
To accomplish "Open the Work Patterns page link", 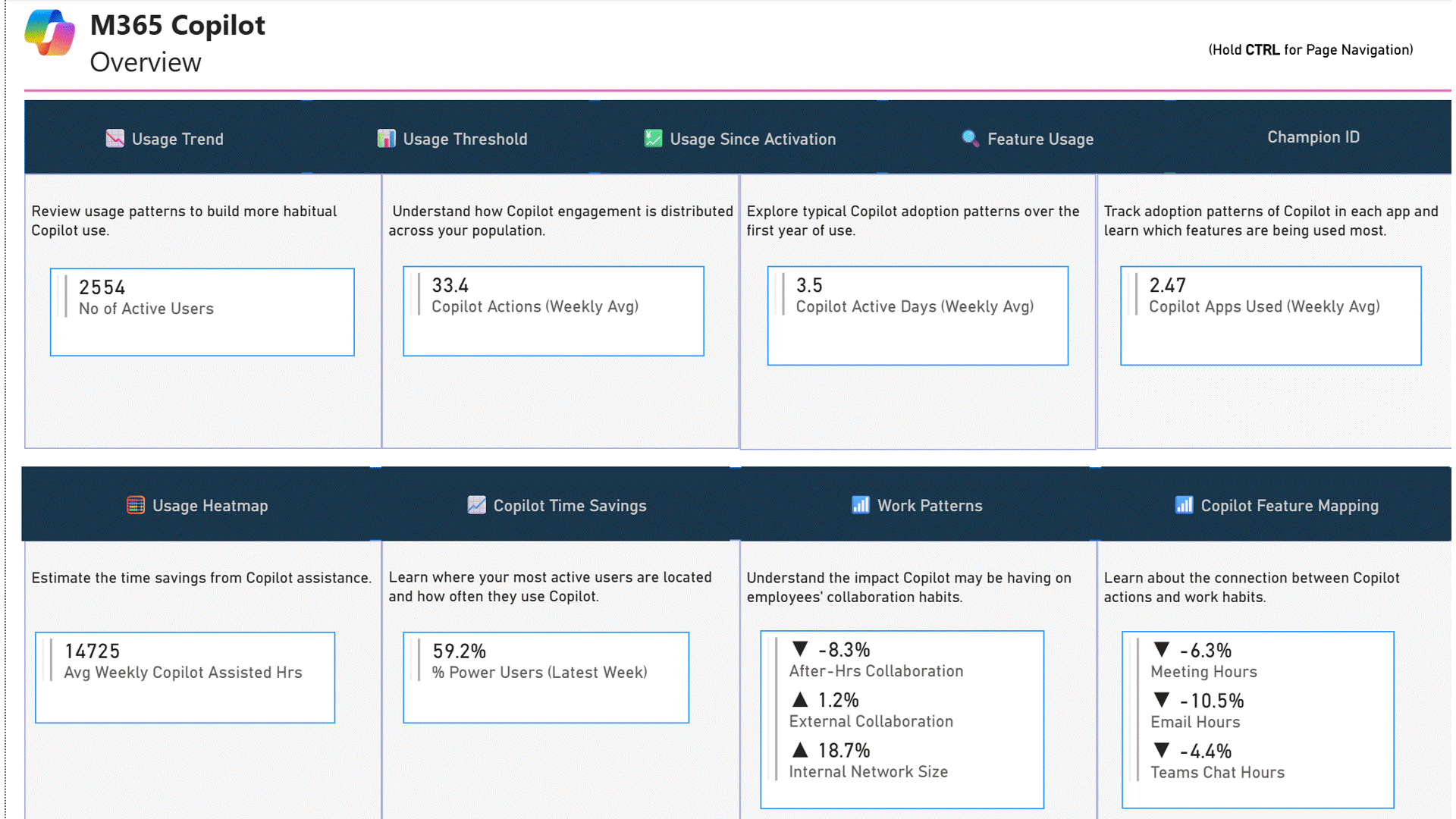I will (x=929, y=506).
